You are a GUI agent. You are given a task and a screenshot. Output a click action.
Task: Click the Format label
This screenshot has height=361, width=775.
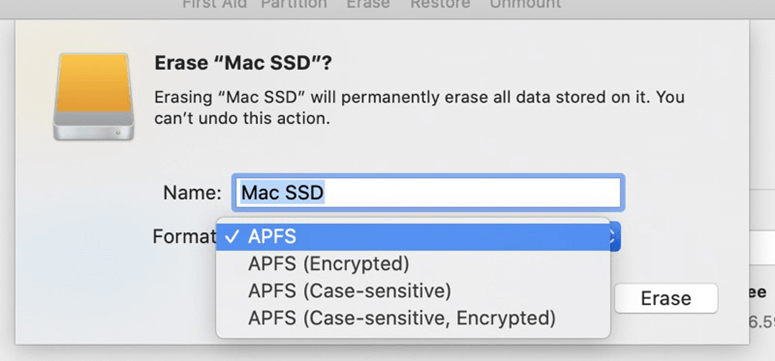[184, 237]
